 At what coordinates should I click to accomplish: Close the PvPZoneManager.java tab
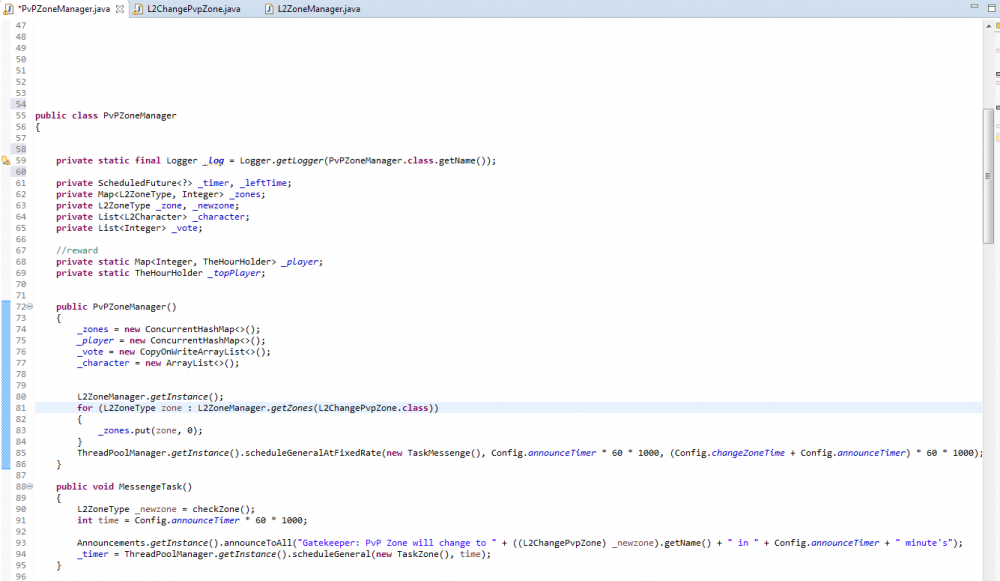click(120, 9)
